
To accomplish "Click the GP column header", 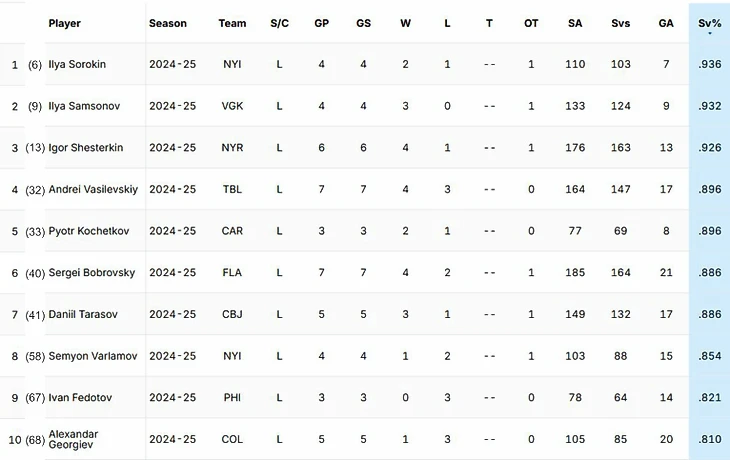I will [322, 23].
